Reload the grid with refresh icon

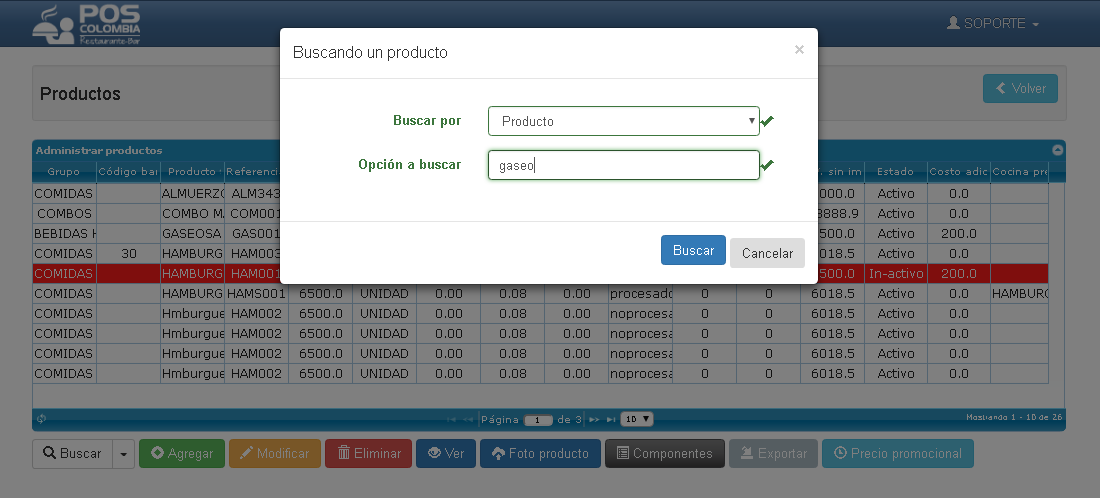tap(41, 419)
